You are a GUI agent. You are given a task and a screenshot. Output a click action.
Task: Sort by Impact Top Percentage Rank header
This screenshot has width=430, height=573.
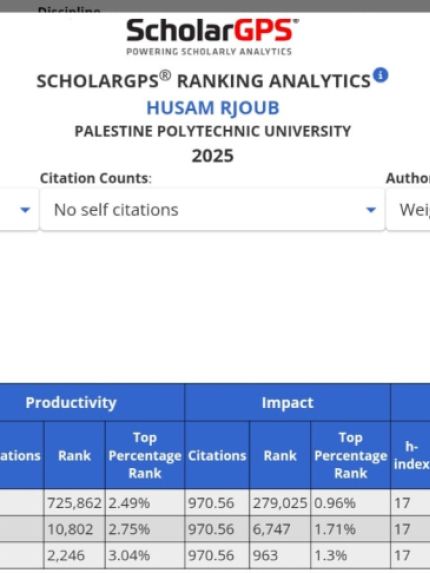click(x=350, y=455)
